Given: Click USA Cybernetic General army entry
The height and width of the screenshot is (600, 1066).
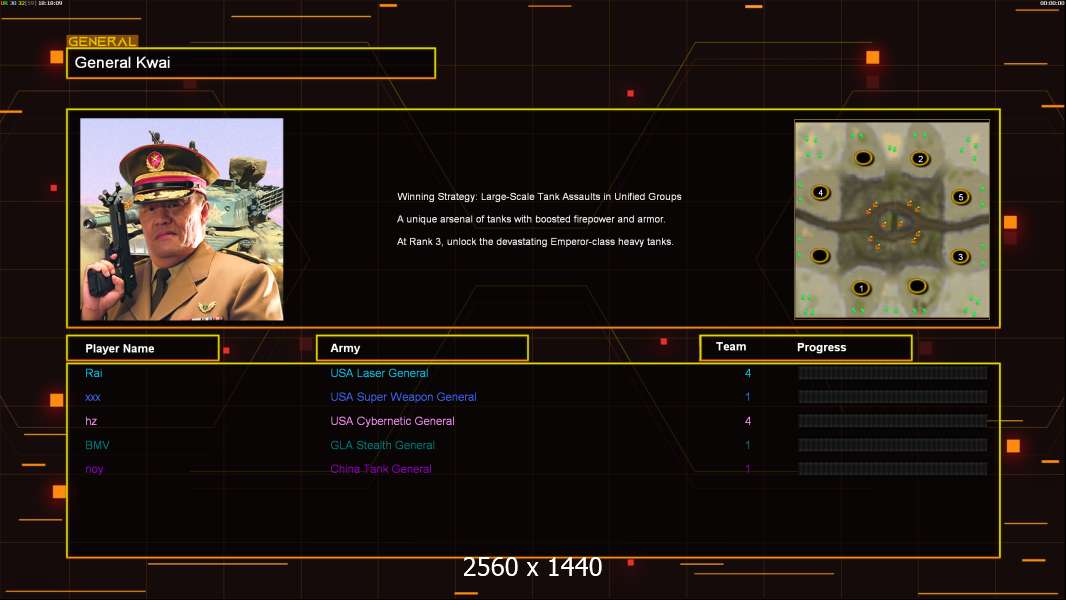Looking at the screenshot, I should [392, 421].
